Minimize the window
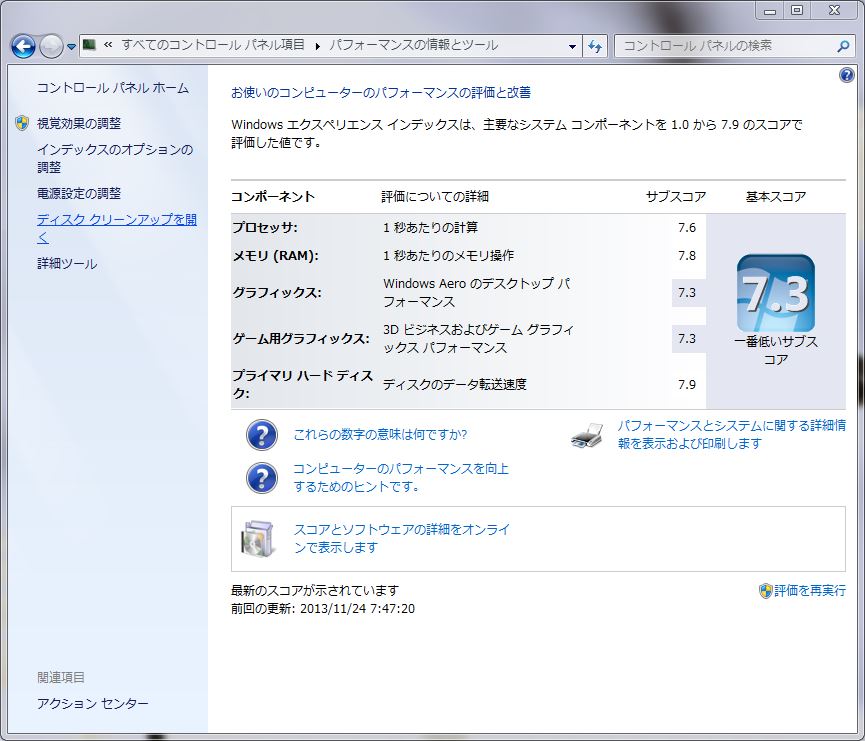Viewport: 865px width, 741px height. coord(770,10)
